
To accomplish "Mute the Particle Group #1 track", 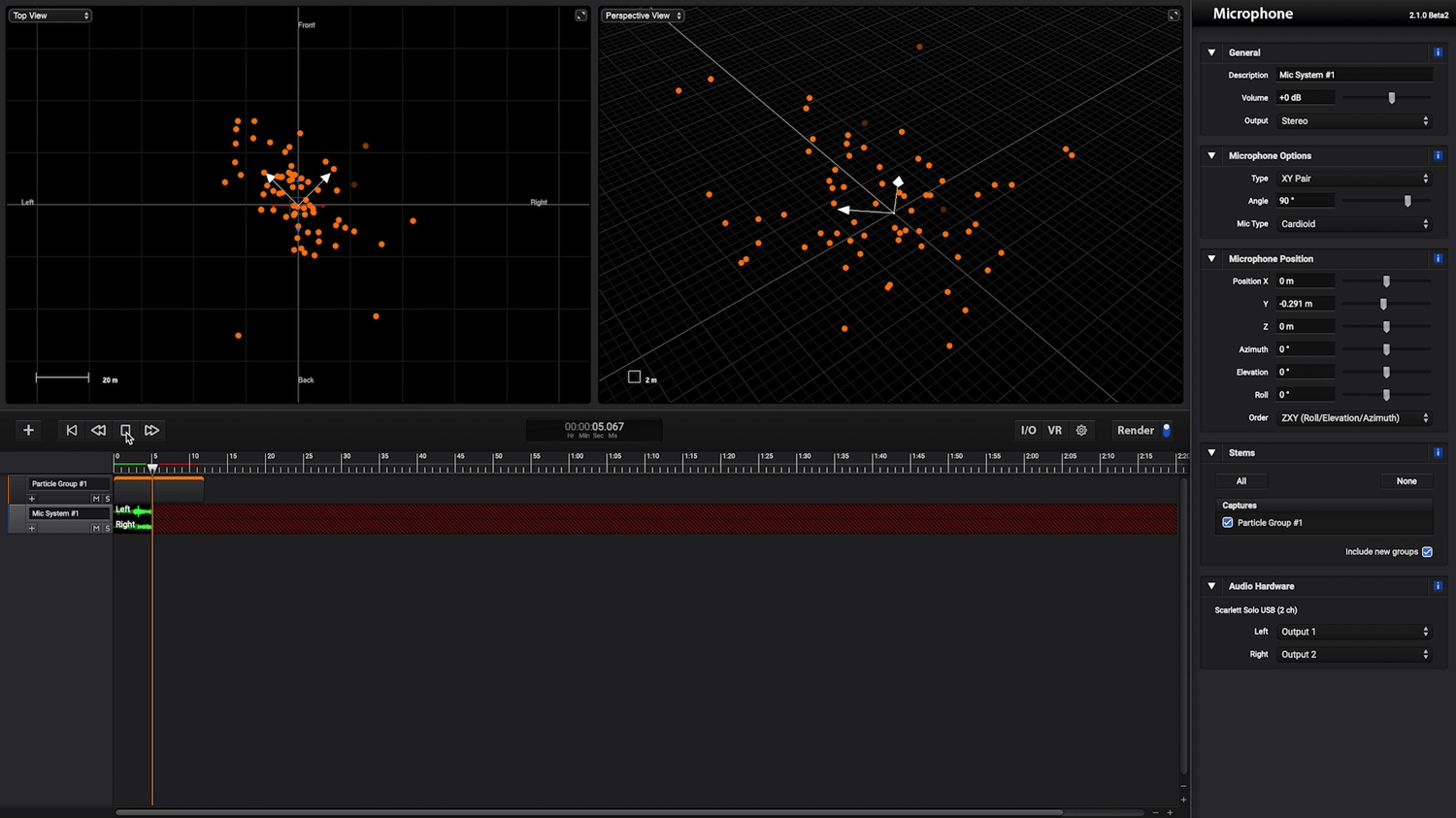I will [x=95, y=498].
